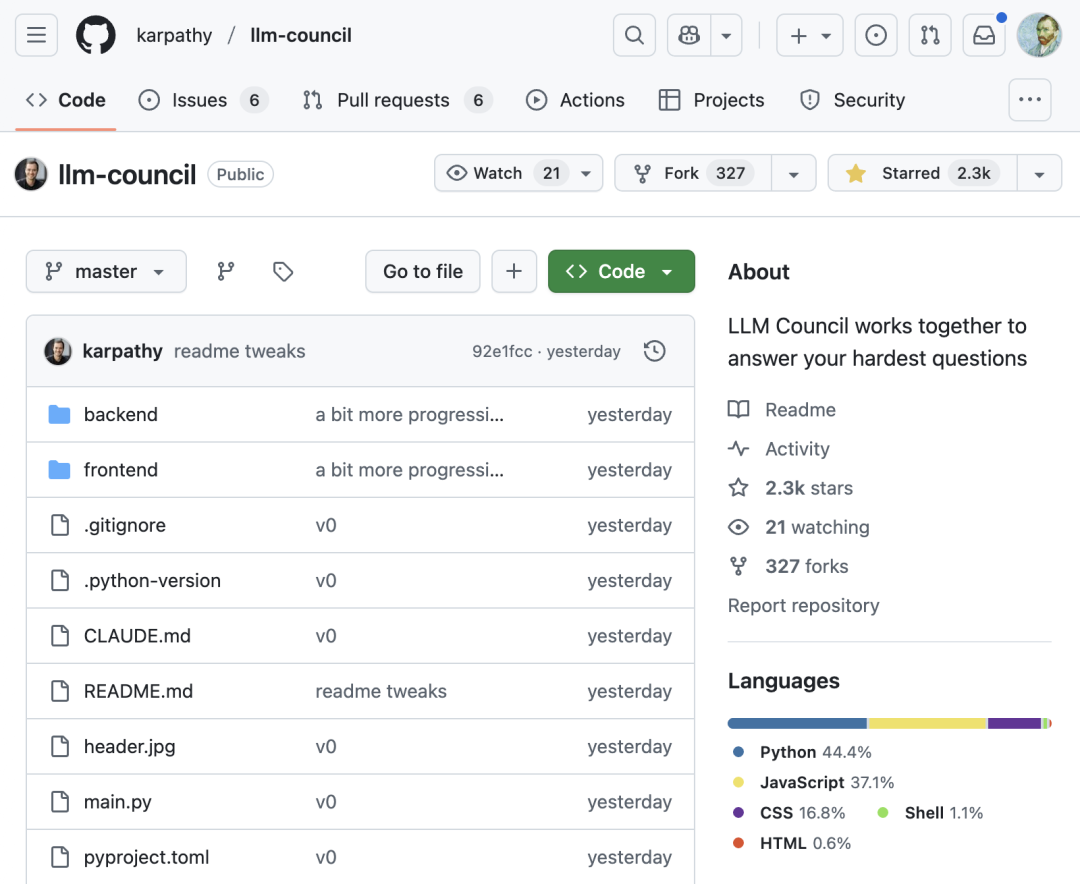Open the hamburger navigation menu
1080x884 pixels.
(x=37, y=35)
